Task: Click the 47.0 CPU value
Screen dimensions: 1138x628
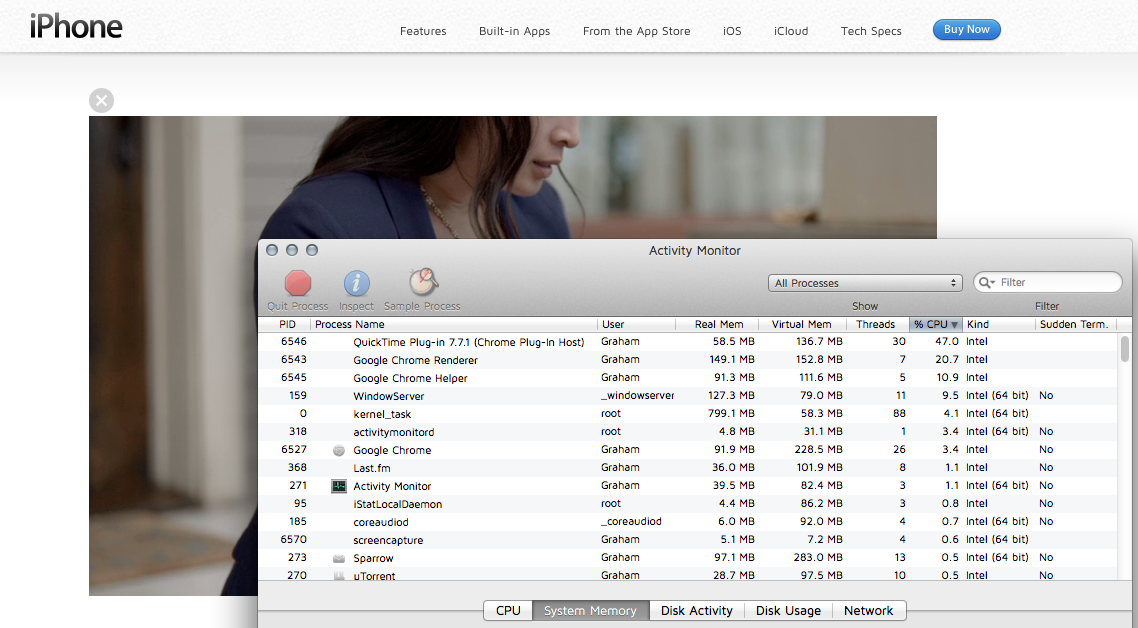Action: [946, 341]
